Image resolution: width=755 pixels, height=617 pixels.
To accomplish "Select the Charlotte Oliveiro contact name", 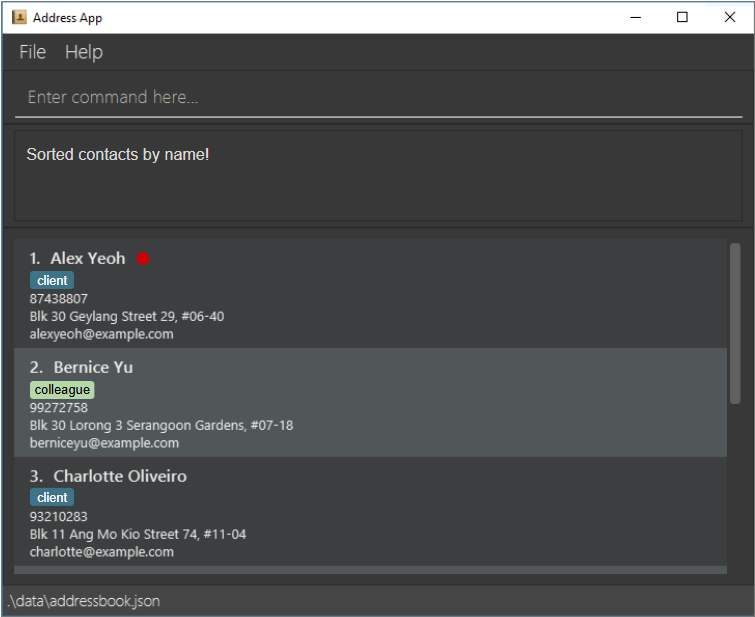I will (x=120, y=476).
